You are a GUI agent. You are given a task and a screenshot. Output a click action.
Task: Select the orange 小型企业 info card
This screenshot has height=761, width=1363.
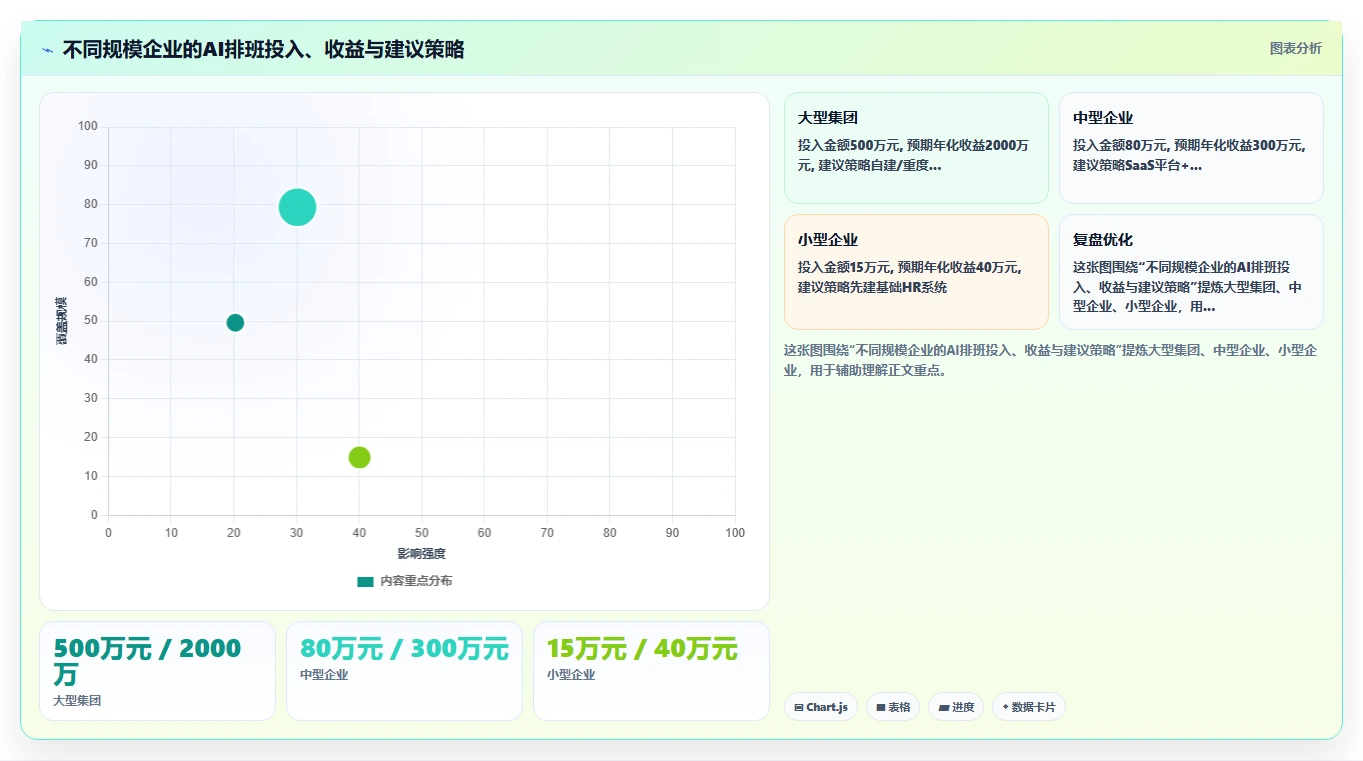click(916, 272)
